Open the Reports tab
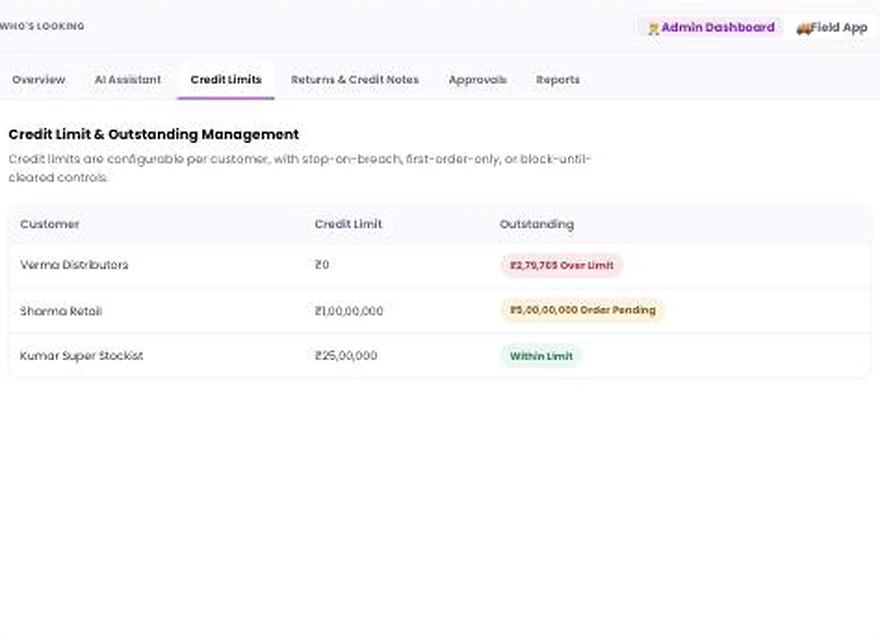The image size is (880, 640). 558,80
